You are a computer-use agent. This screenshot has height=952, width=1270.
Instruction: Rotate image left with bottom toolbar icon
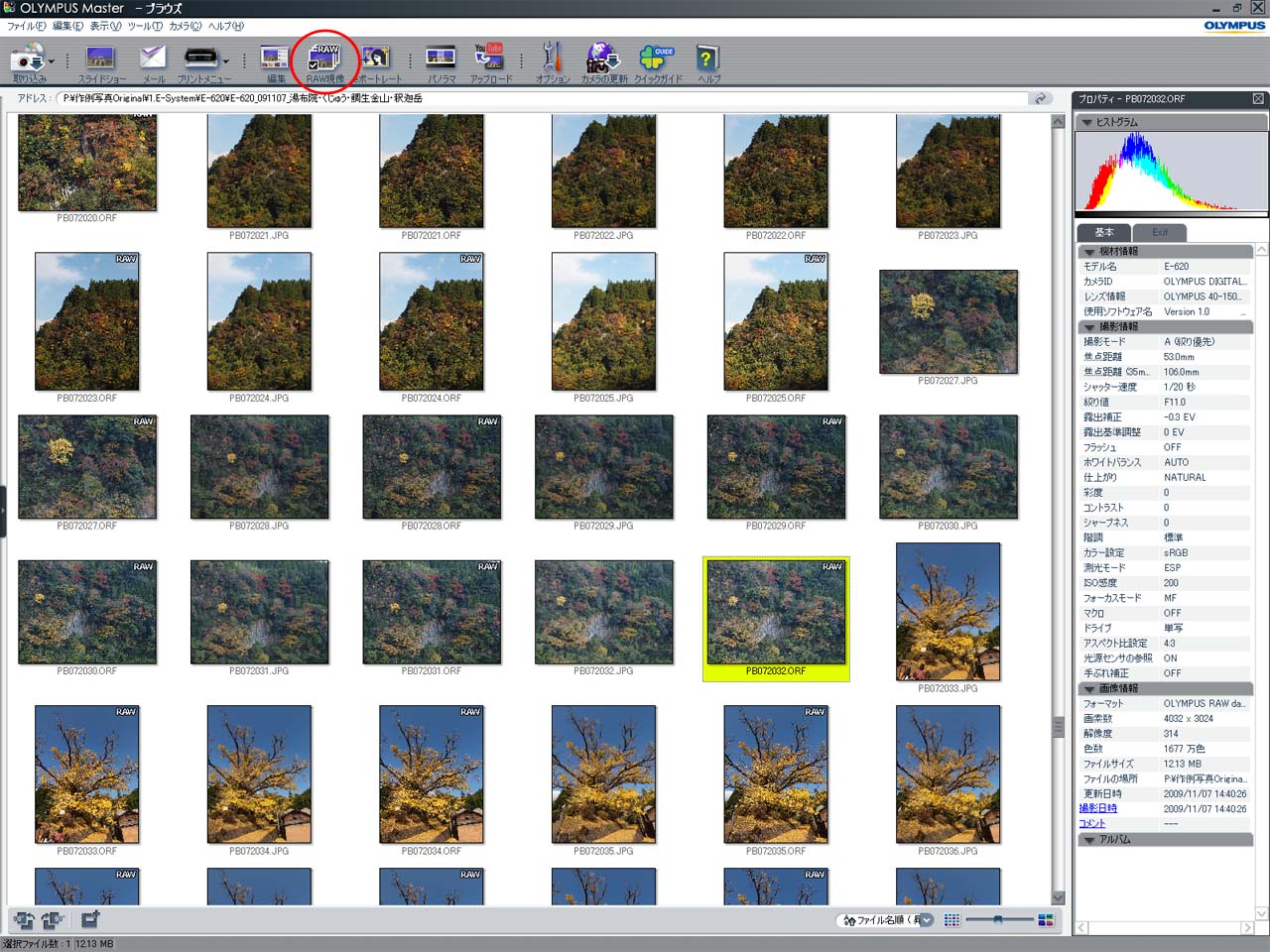pyautogui.click(x=24, y=920)
